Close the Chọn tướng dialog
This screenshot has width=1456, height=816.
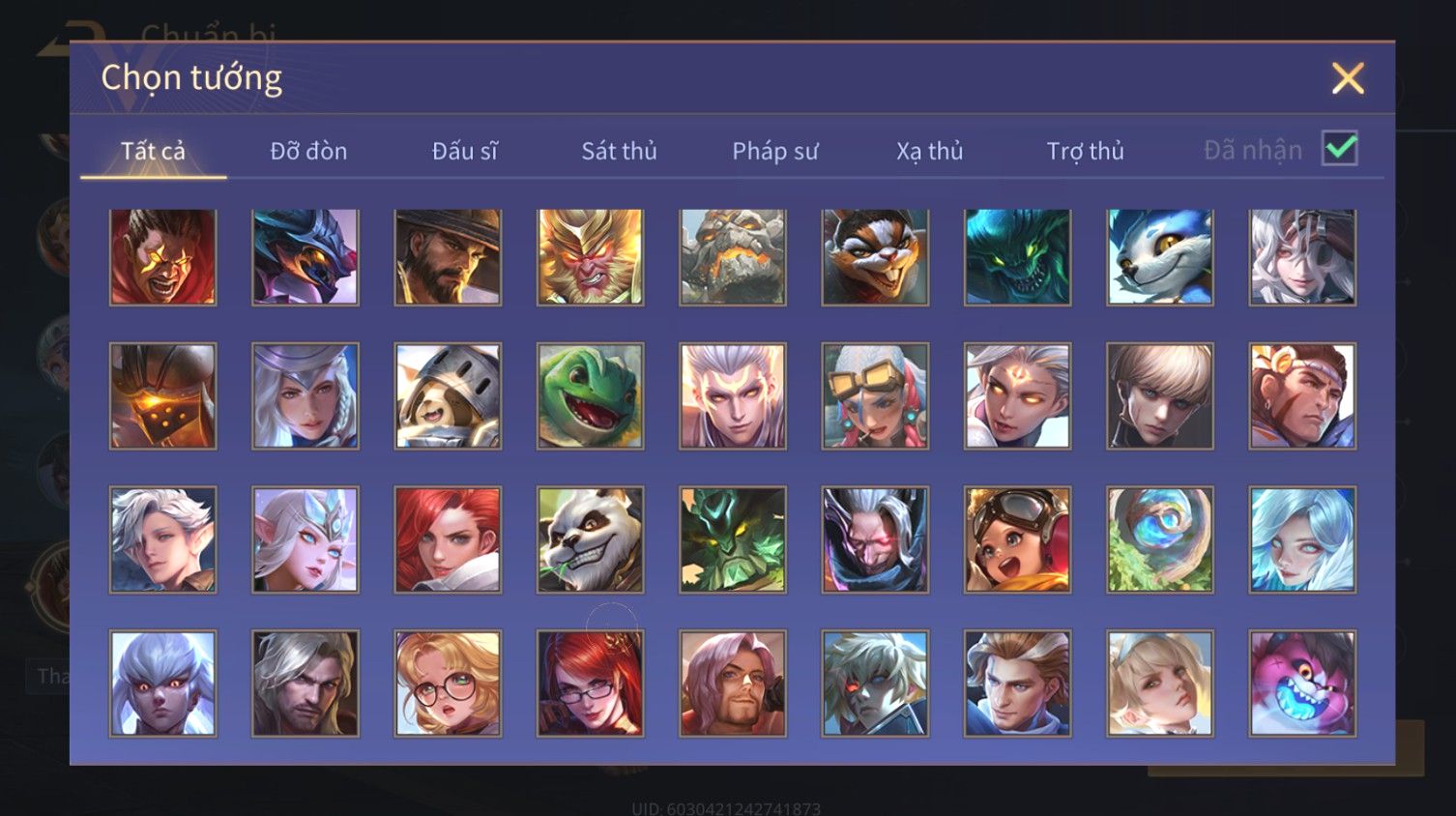click(x=1348, y=78)
